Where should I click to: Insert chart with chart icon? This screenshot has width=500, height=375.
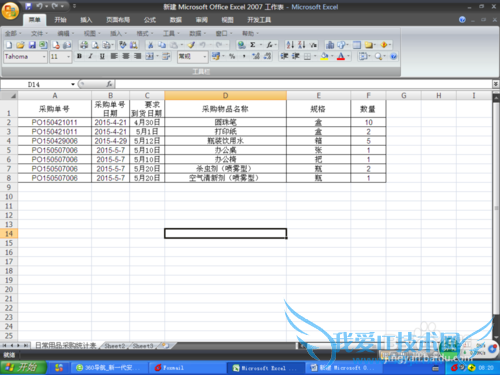click(330, 45)
